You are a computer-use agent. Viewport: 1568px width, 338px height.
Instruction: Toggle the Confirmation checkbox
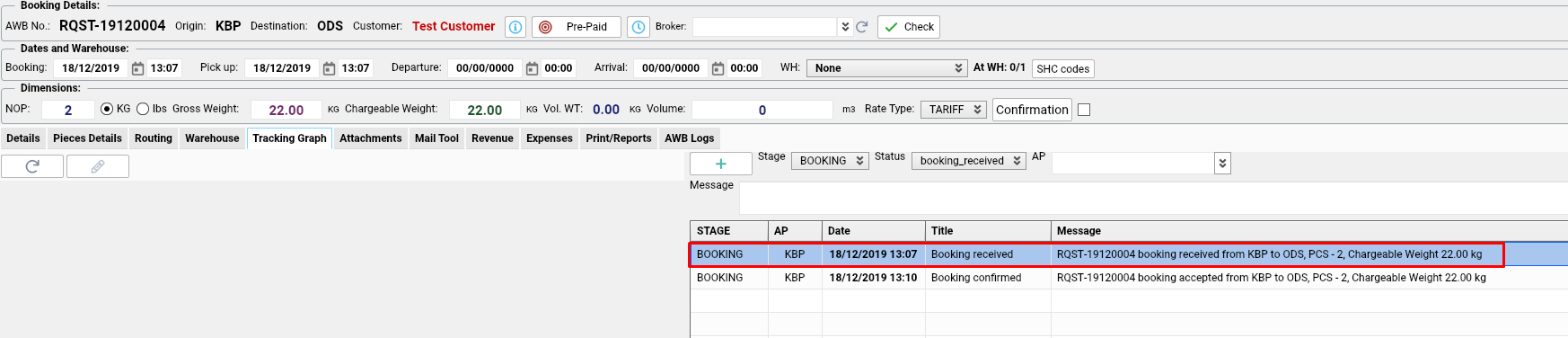1084,110
